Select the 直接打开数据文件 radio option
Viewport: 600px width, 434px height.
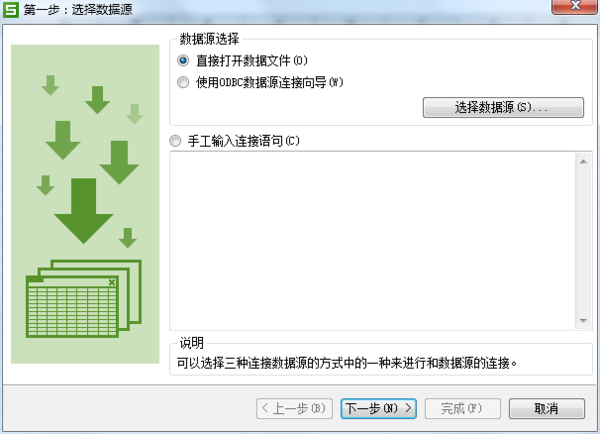[x=183, y=60]
